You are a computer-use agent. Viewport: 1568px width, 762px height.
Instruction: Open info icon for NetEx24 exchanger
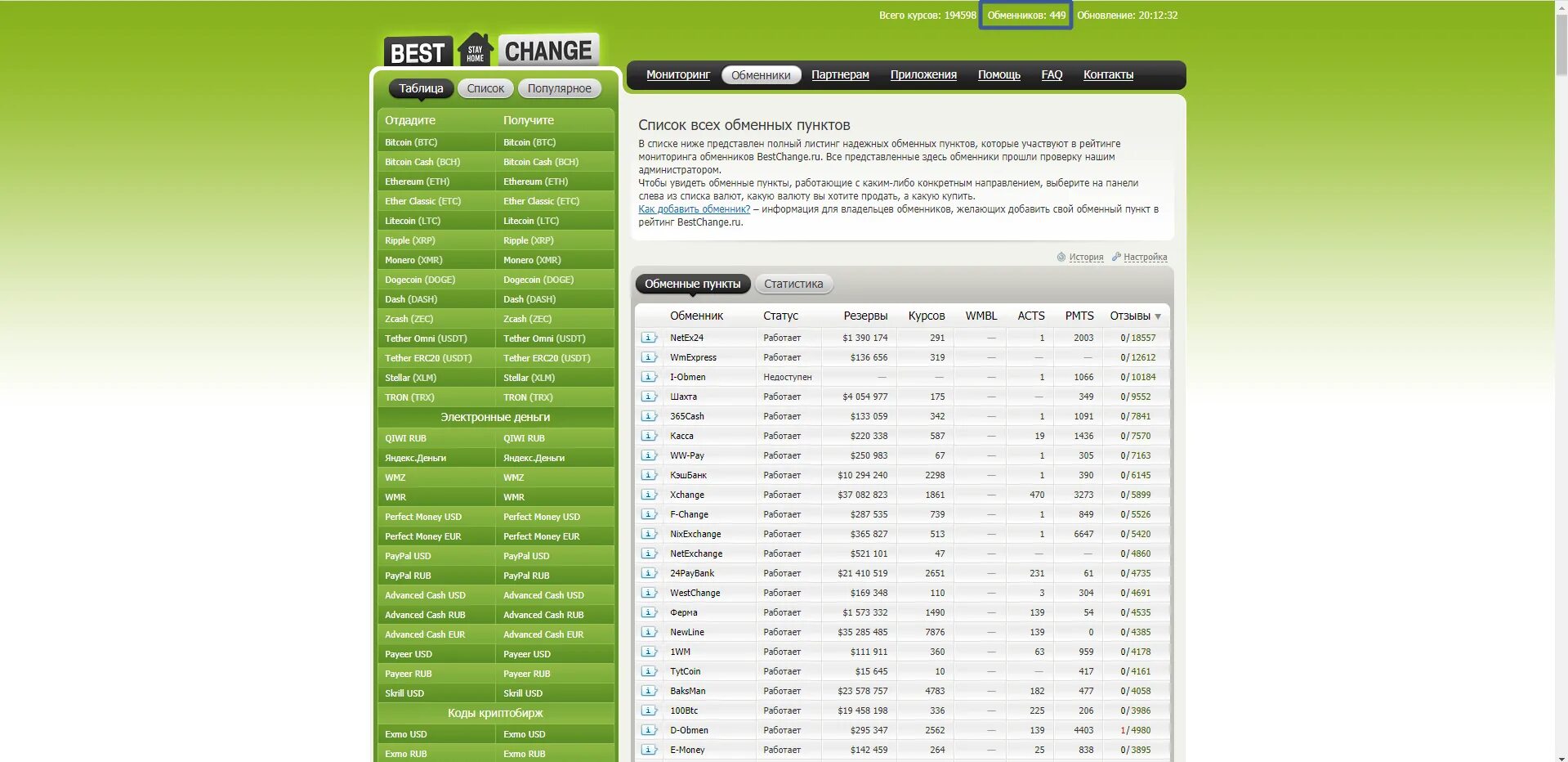click(x=649, y=338)
